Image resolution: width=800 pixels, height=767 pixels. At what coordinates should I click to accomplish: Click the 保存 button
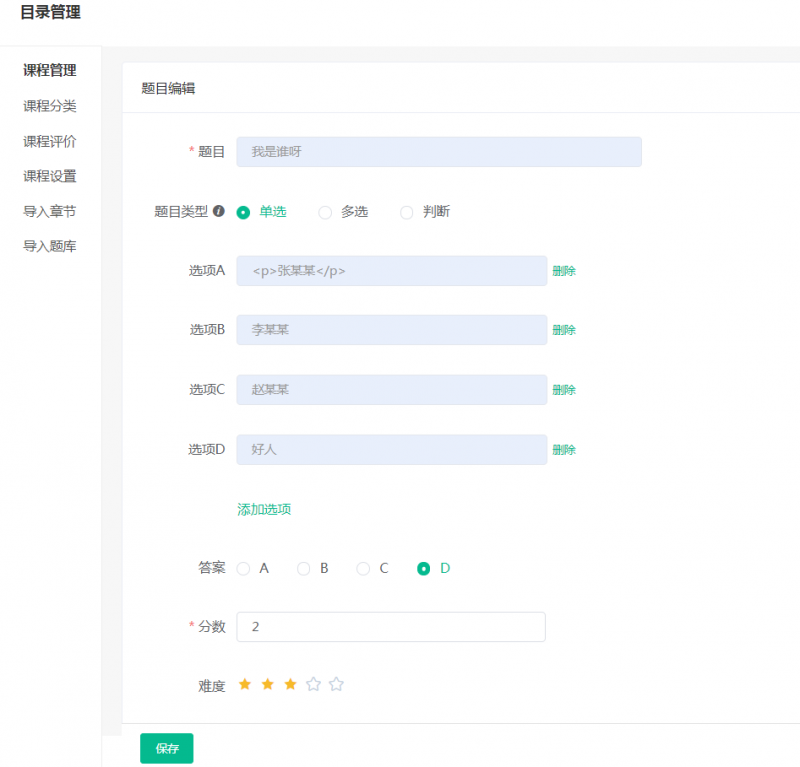coord(166,748)
